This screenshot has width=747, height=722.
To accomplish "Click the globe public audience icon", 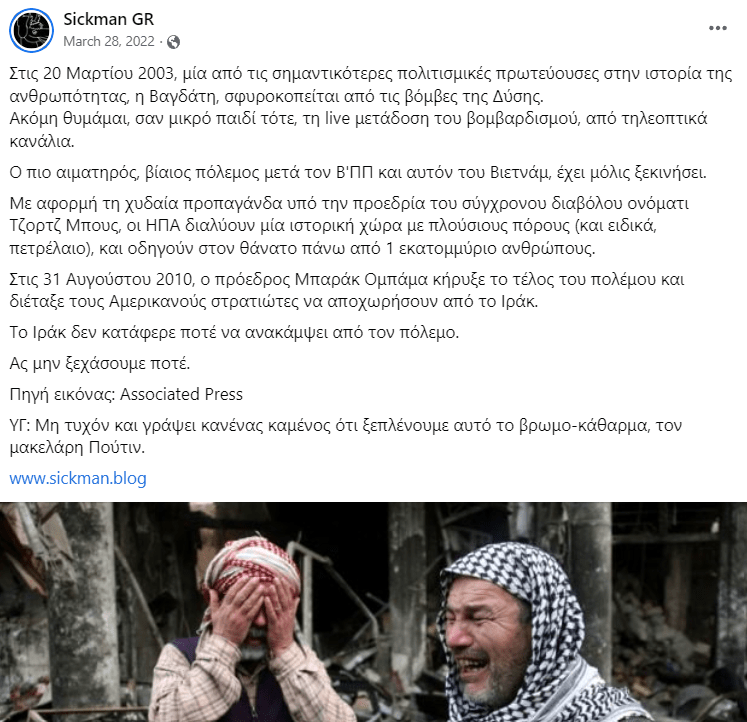I will click(x=173, y=42).
